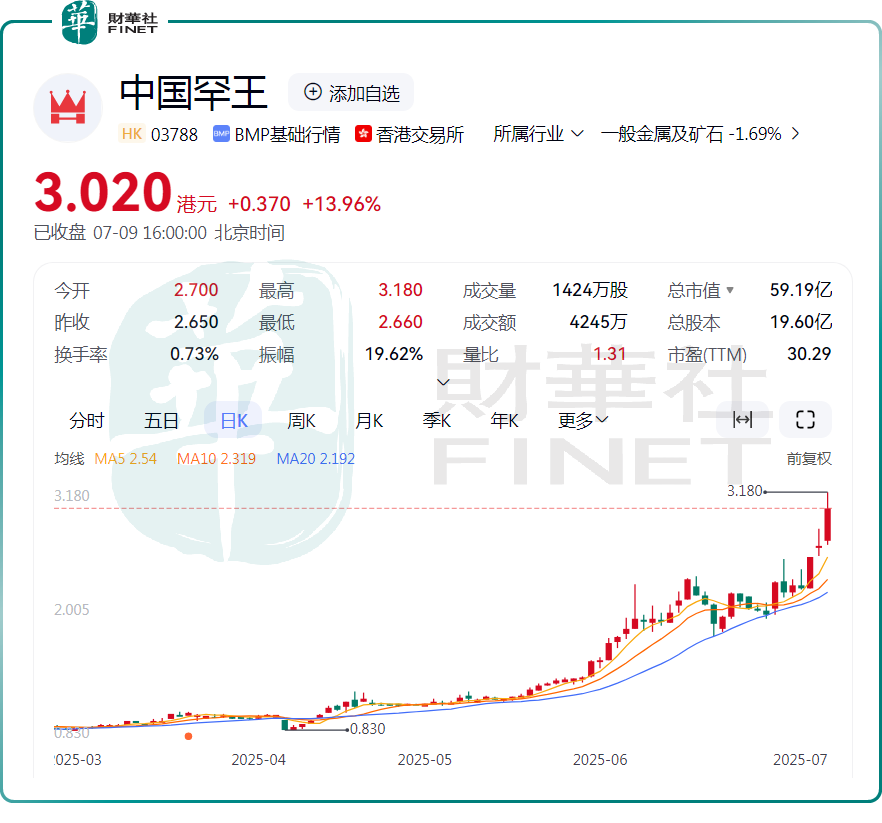
Task: Click the 振幅 value 19.62%
Action: coord(394,354)
